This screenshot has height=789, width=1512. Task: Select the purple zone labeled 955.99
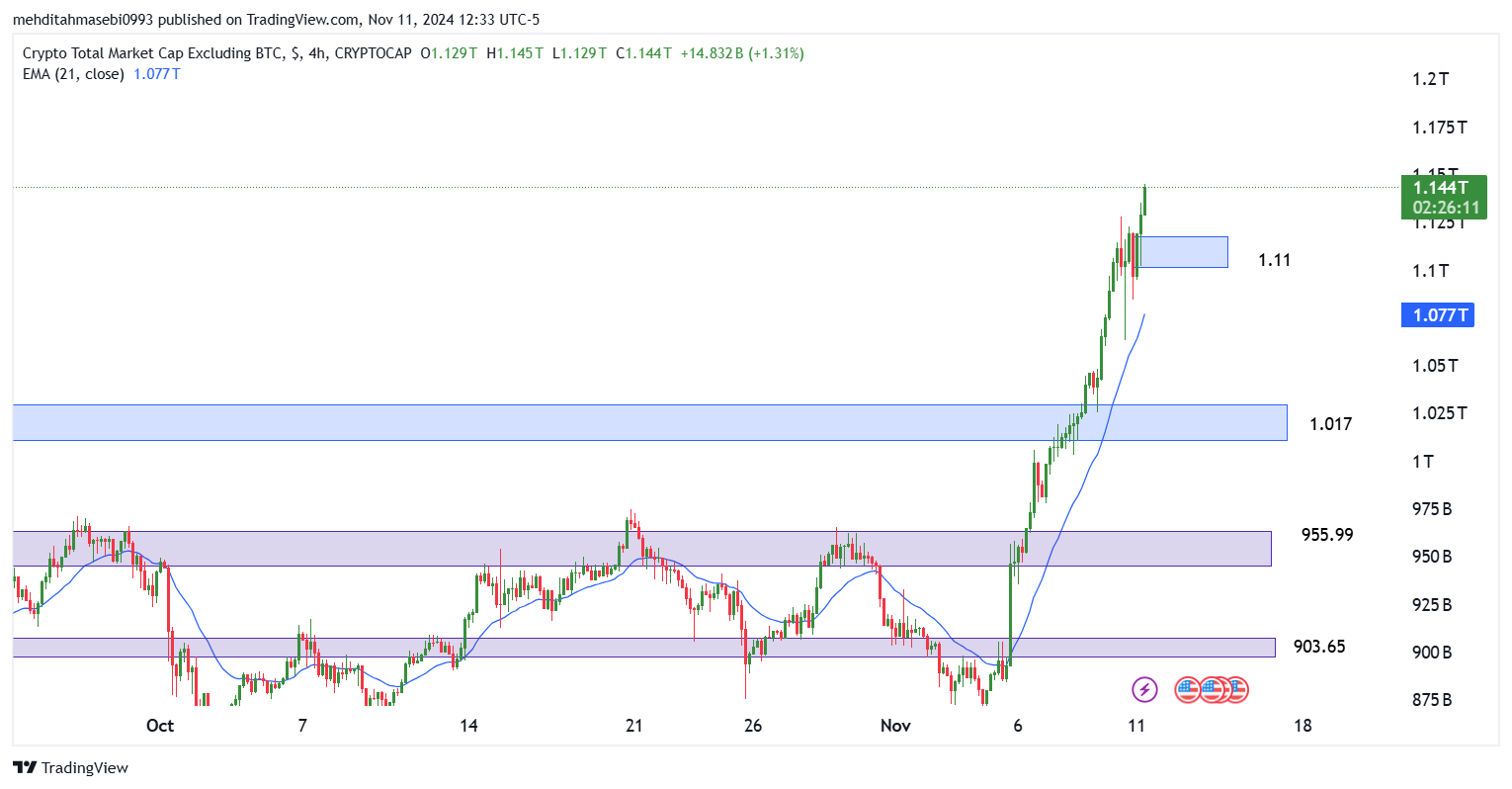coord(642,549)
